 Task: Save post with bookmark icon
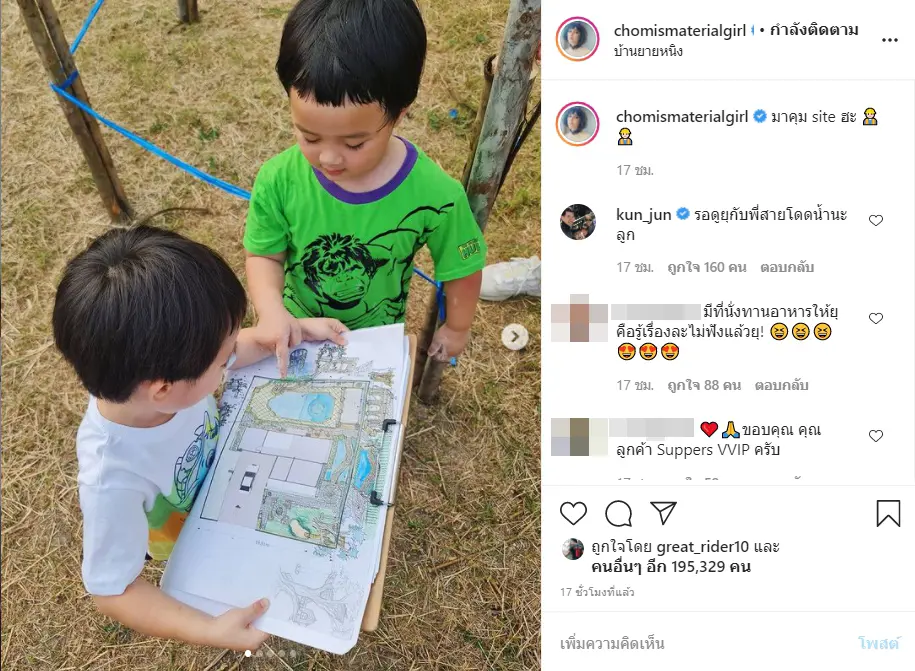888,513
